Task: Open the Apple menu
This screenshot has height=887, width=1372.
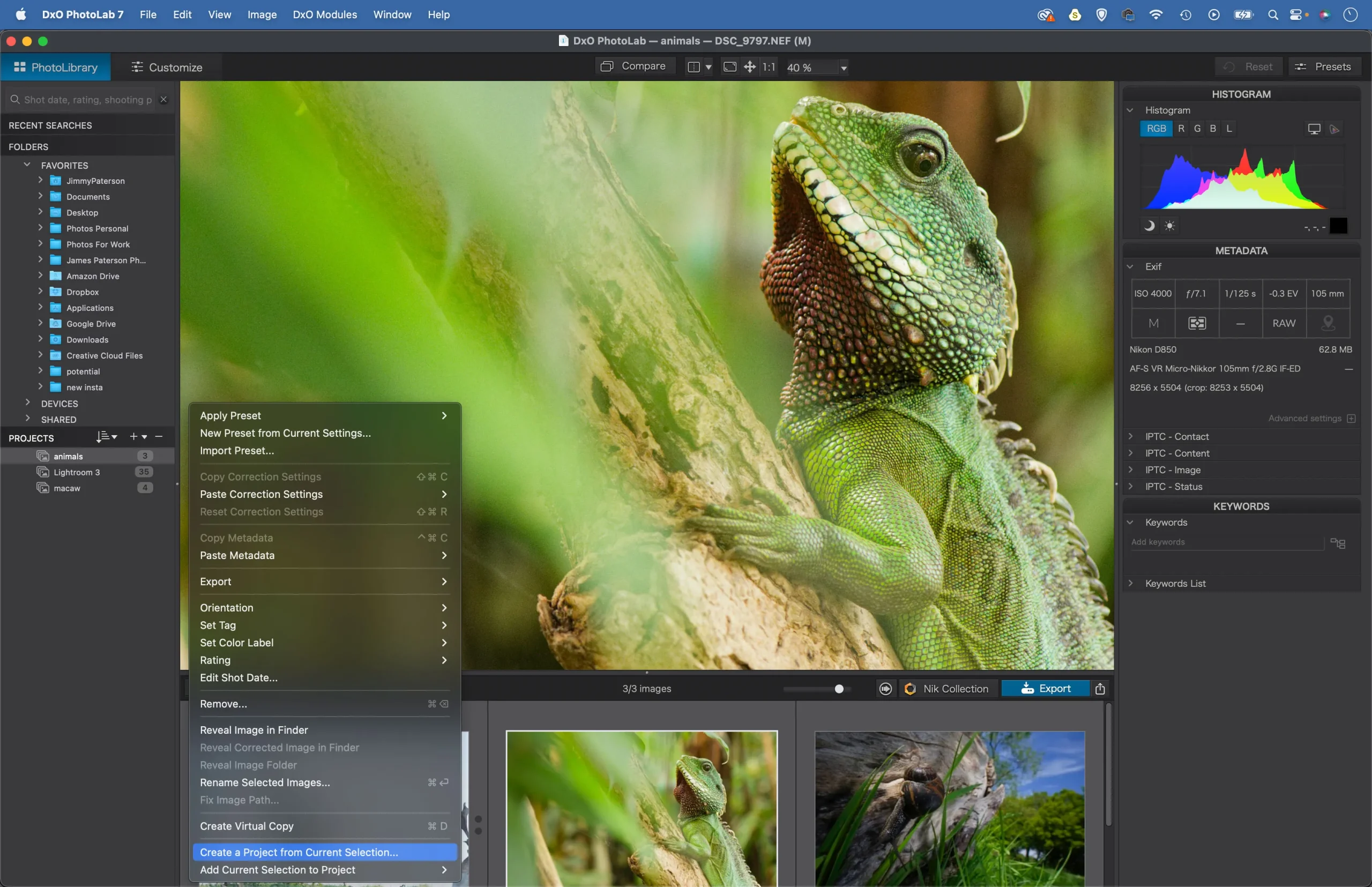Action: tap(21, 14)
